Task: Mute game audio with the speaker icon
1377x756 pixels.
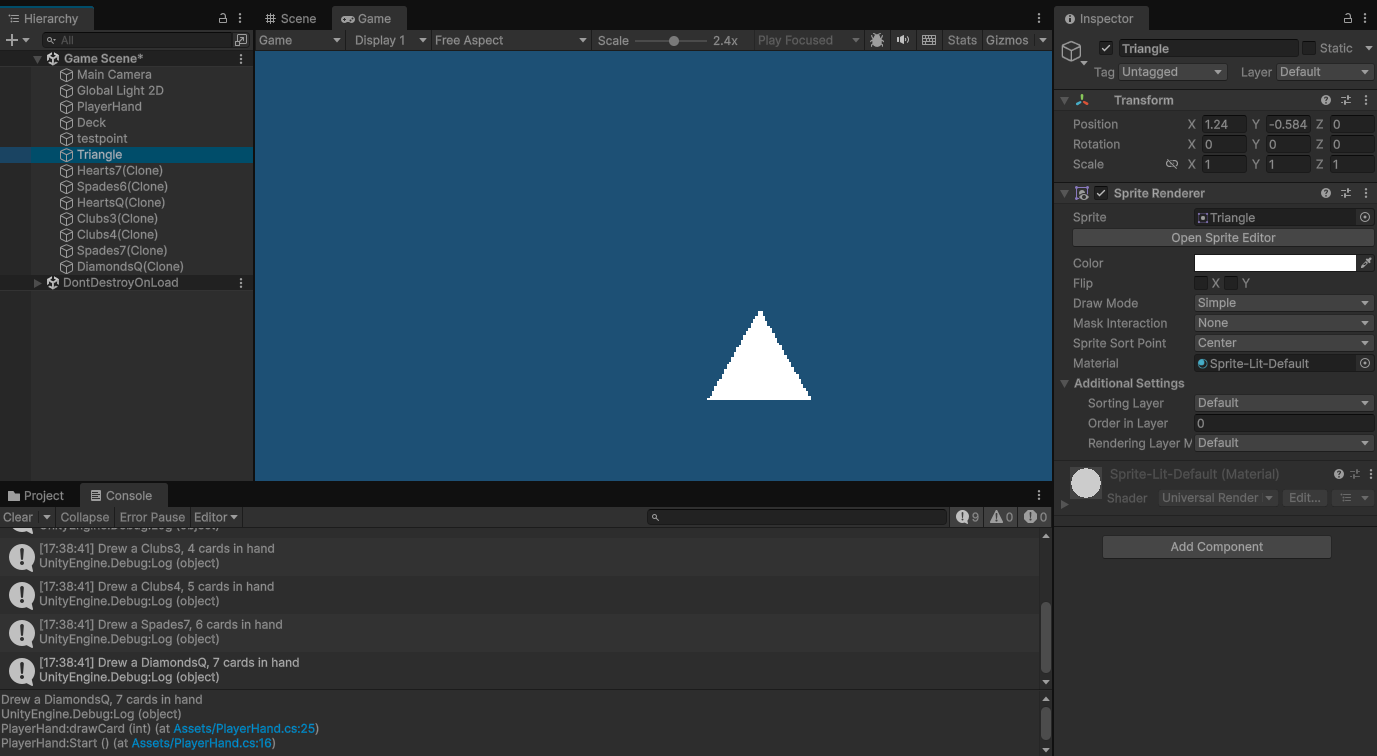Action: (905, 40)
